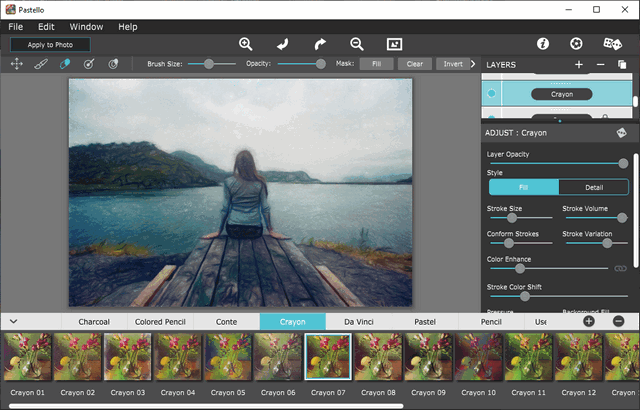This screenshot has width=640, height=410.
Task: Click the dice randomize icon
Action: [612, 44]
